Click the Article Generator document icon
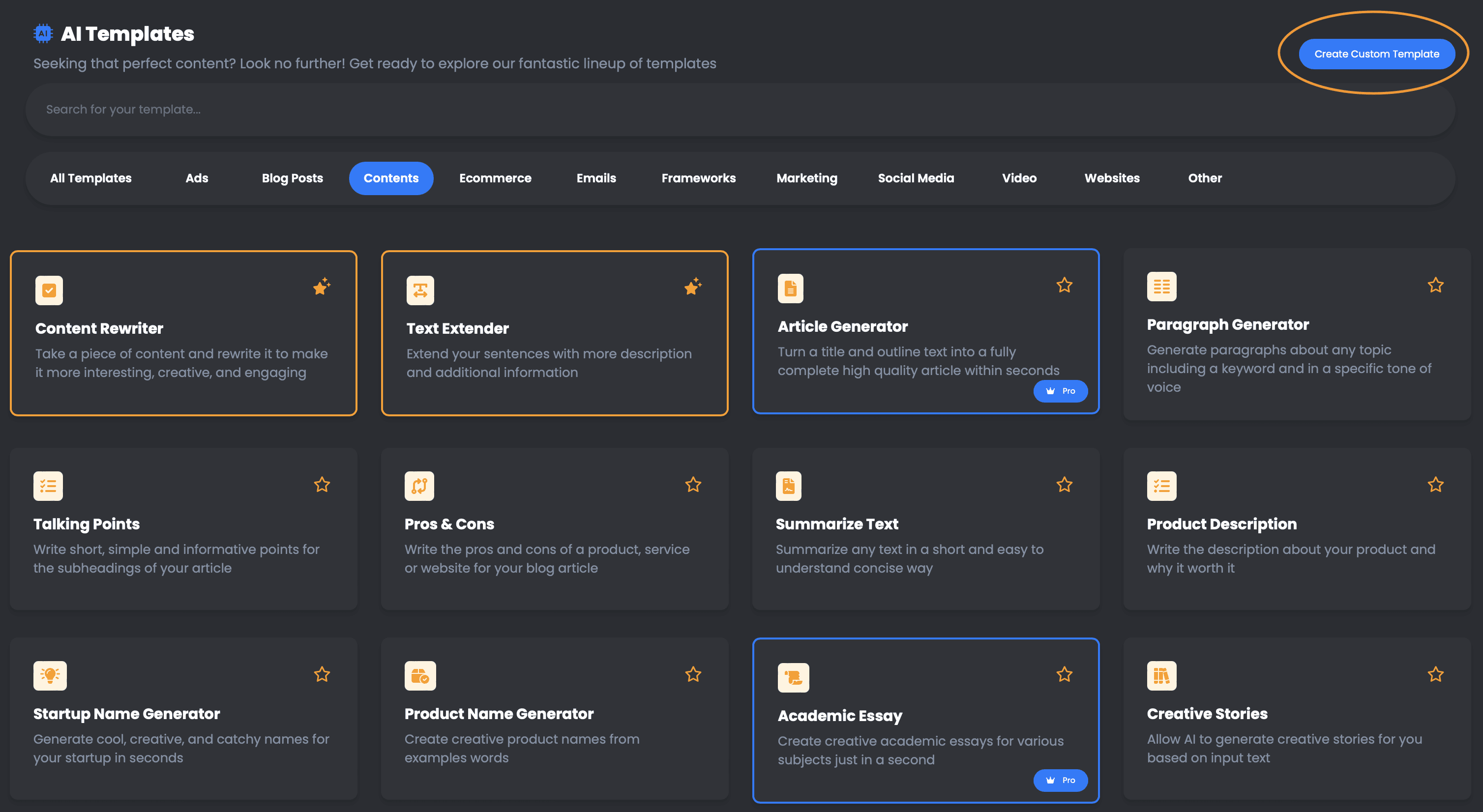The width and height of the screenshot is (1483, 812). click(x=791, y=289)
